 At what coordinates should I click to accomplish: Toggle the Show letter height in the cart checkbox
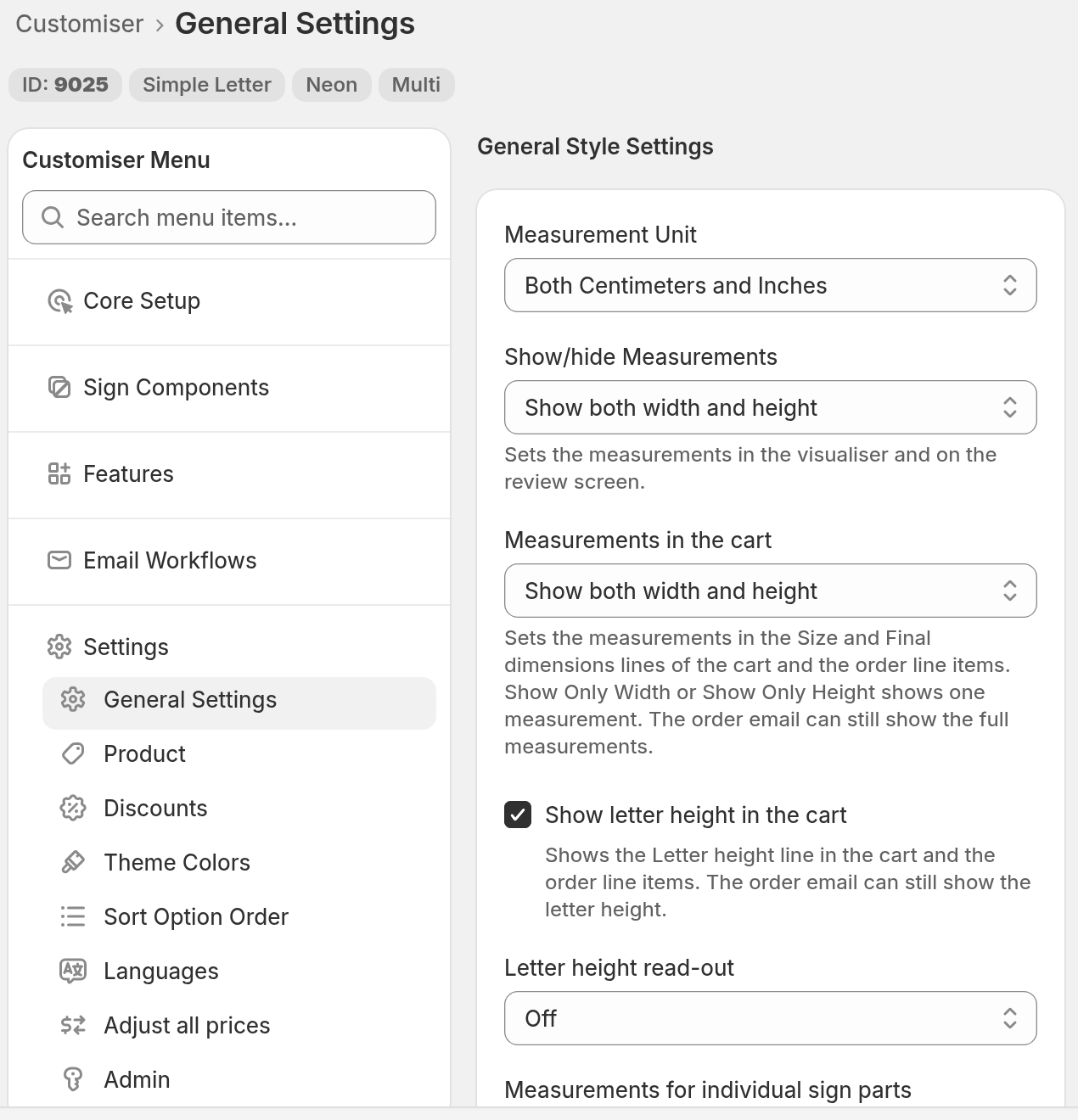pyautogui.click(x=518, y=815)
